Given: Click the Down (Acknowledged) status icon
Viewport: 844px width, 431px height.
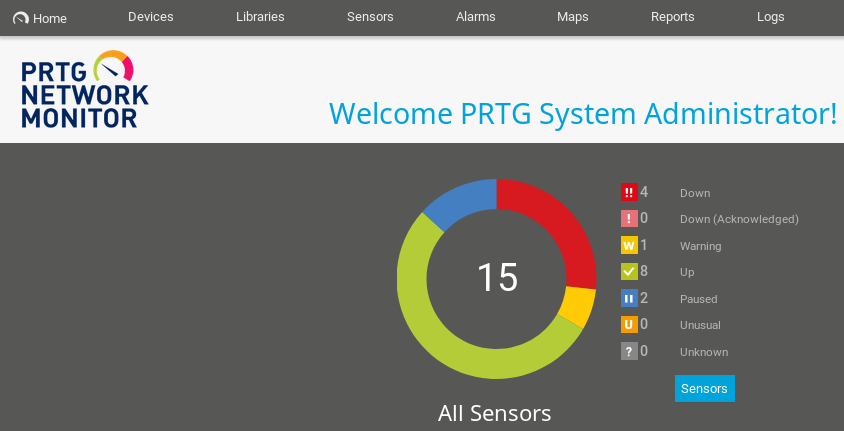Looking at the screenshot, I should [629, 219].
